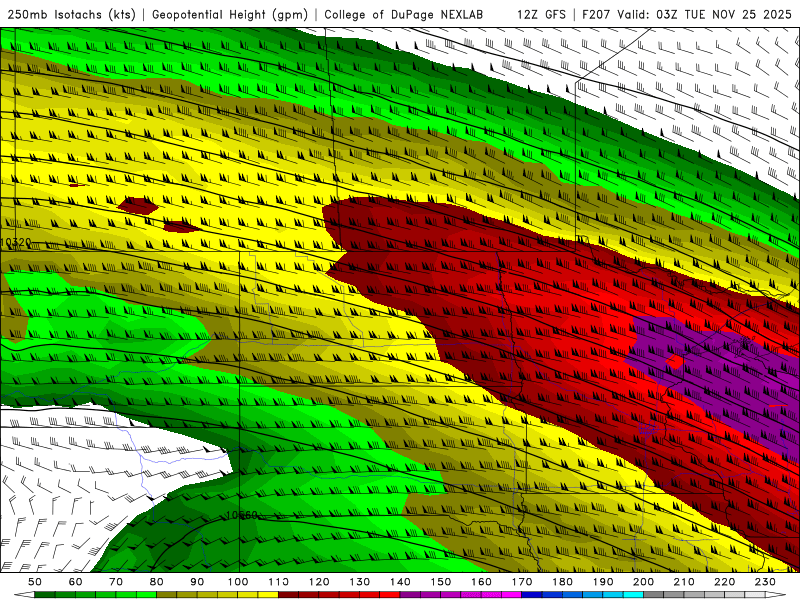Click the 230 value on the color scale
800x600 pixels.
tap(765, 582)
